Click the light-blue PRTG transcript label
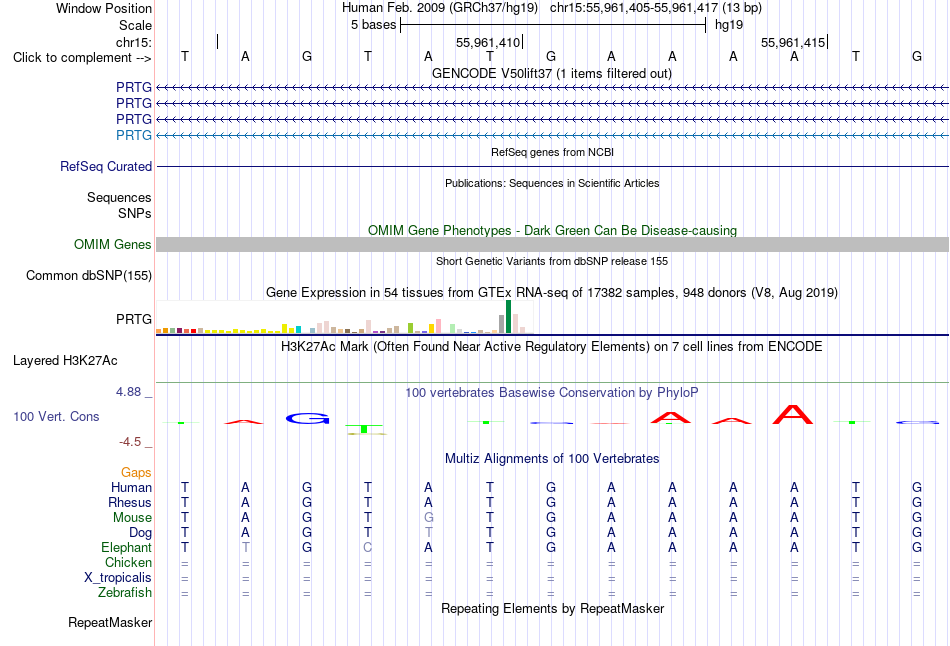Image resolution: width=950 pixels, height=646 pixels. [x=134, y=135]
